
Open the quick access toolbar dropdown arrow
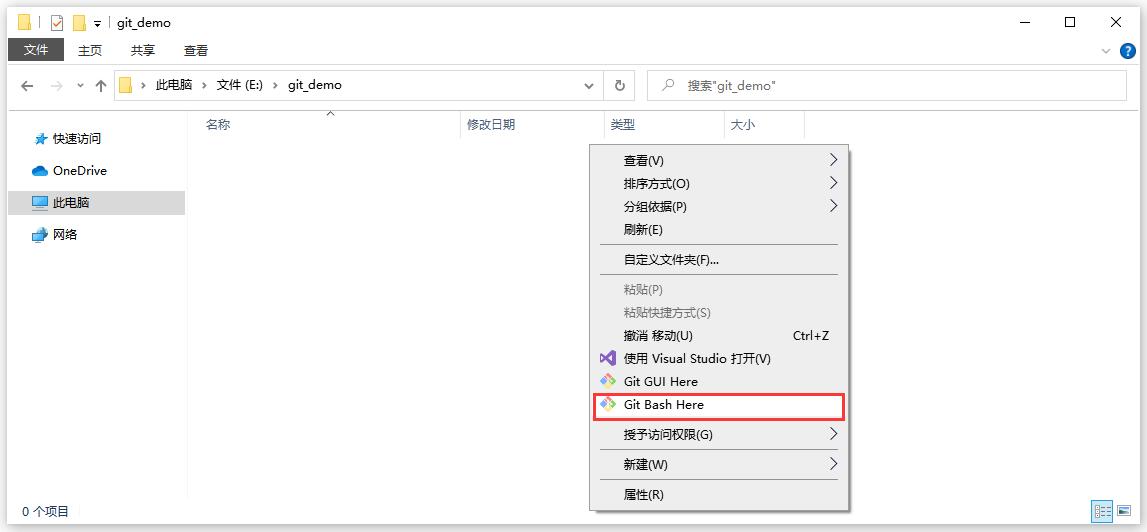point(98,24)
